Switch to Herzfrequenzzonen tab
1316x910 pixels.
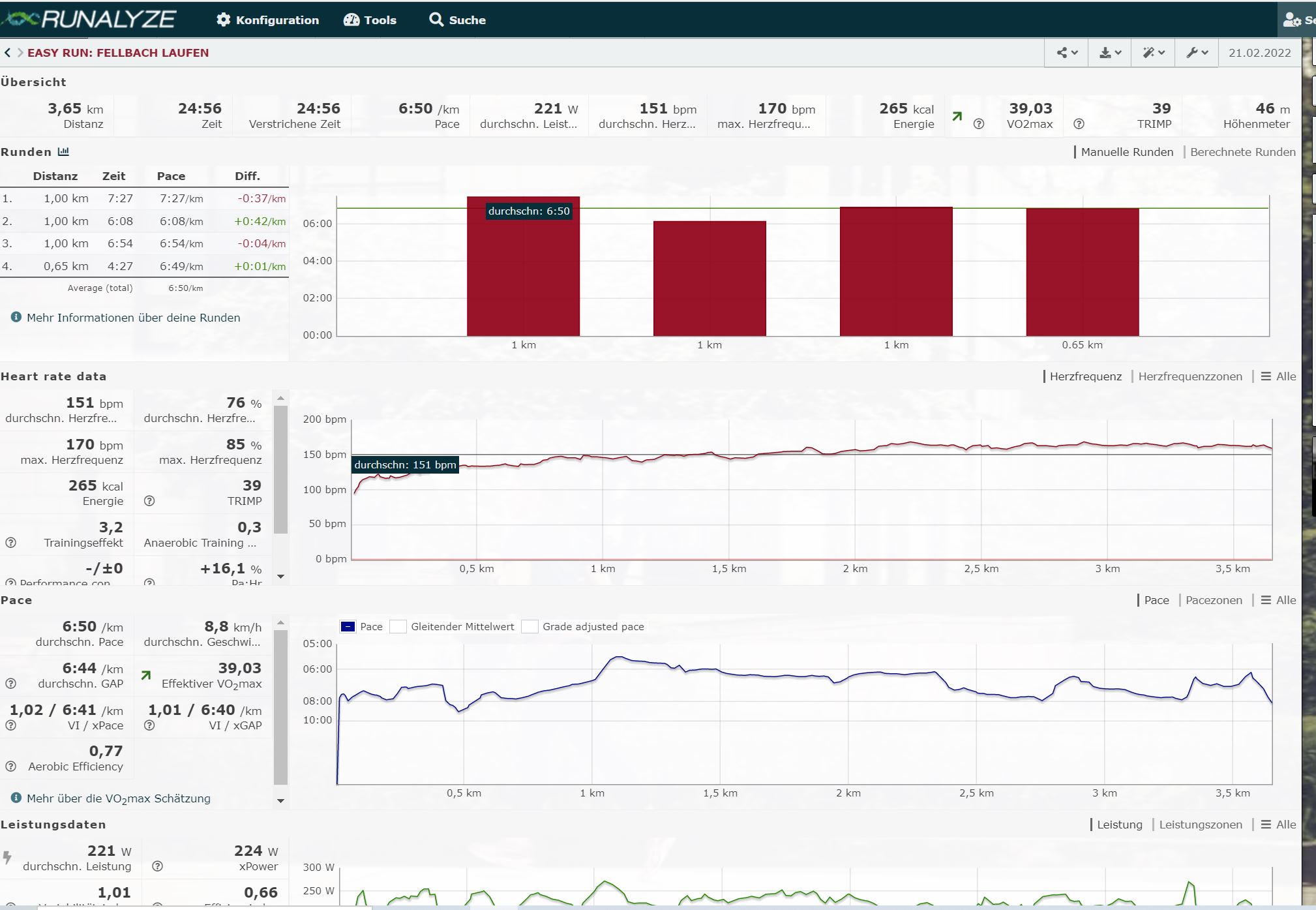(1189, 376)
